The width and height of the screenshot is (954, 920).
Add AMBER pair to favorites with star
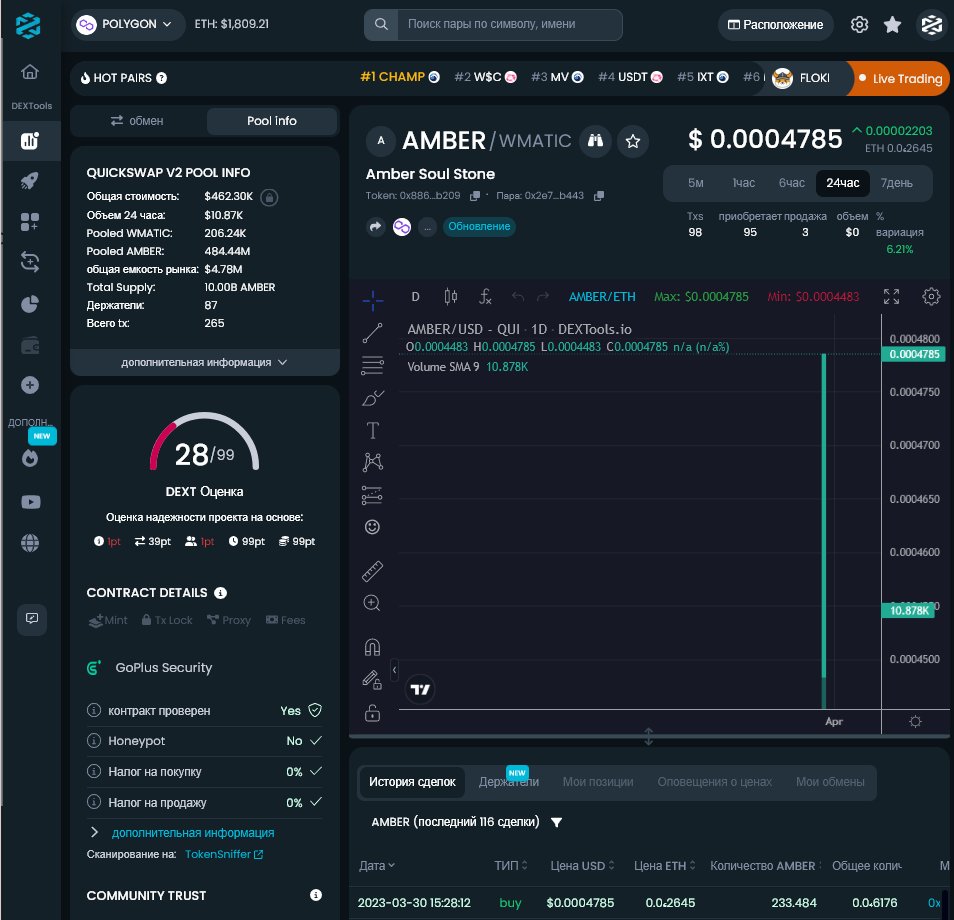point(633,141)
